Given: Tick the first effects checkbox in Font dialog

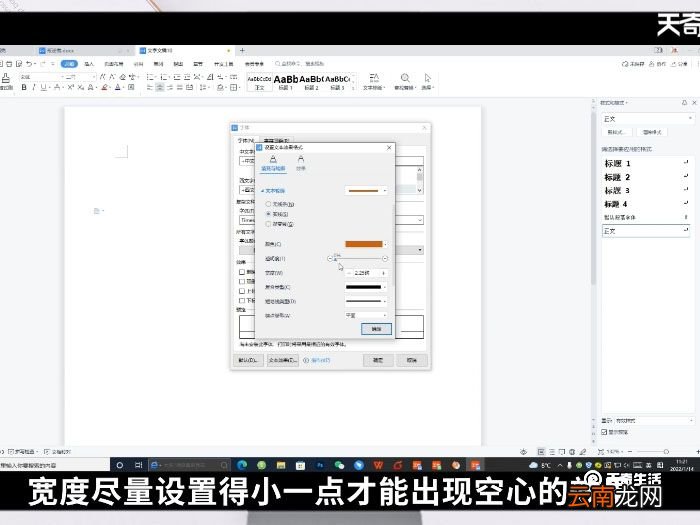Looking at the screenshot, I should [x=242, y=272].
